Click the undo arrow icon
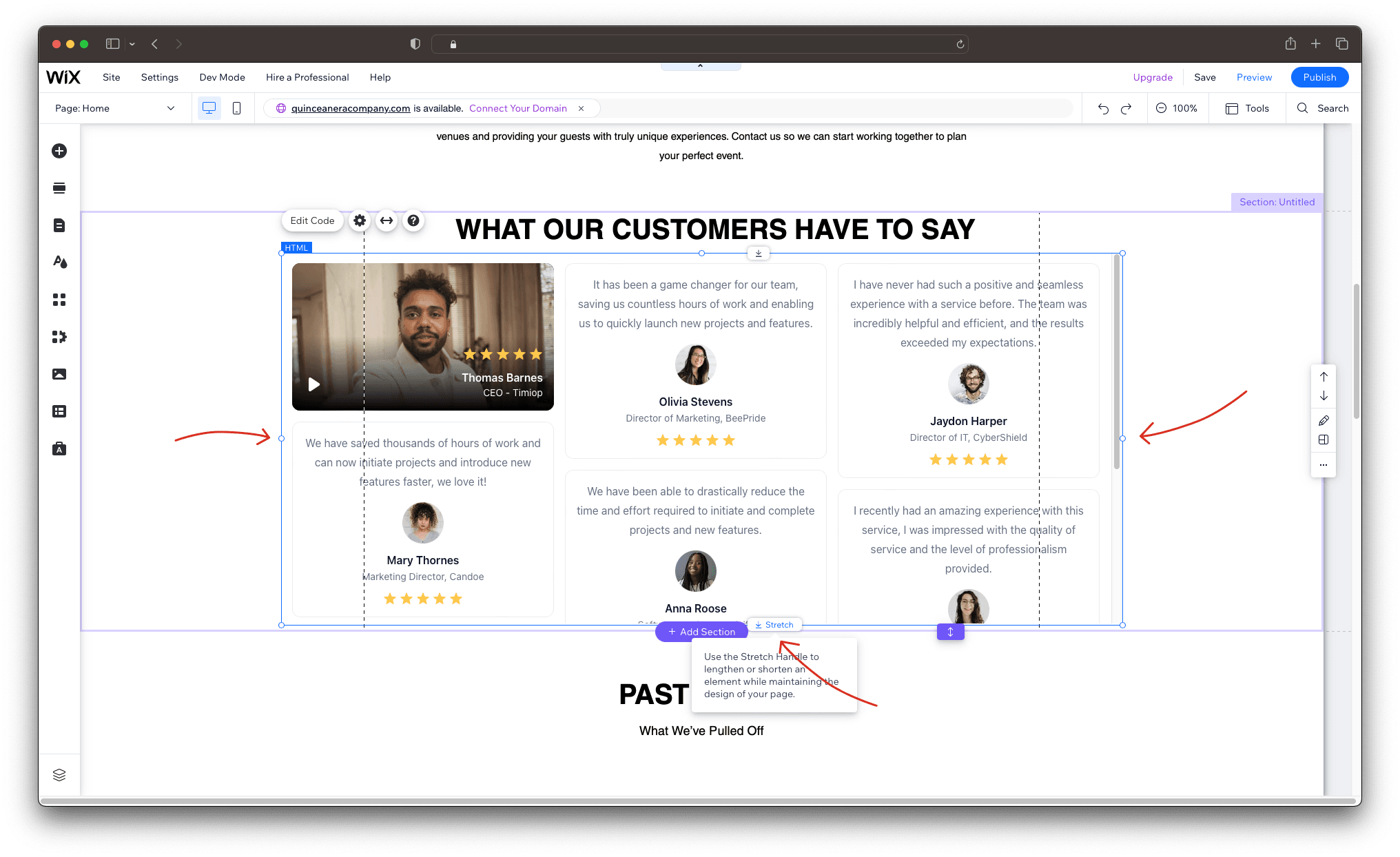Screen dimensions: 1400x857 pyautogui.click(x=1101, y=108)
